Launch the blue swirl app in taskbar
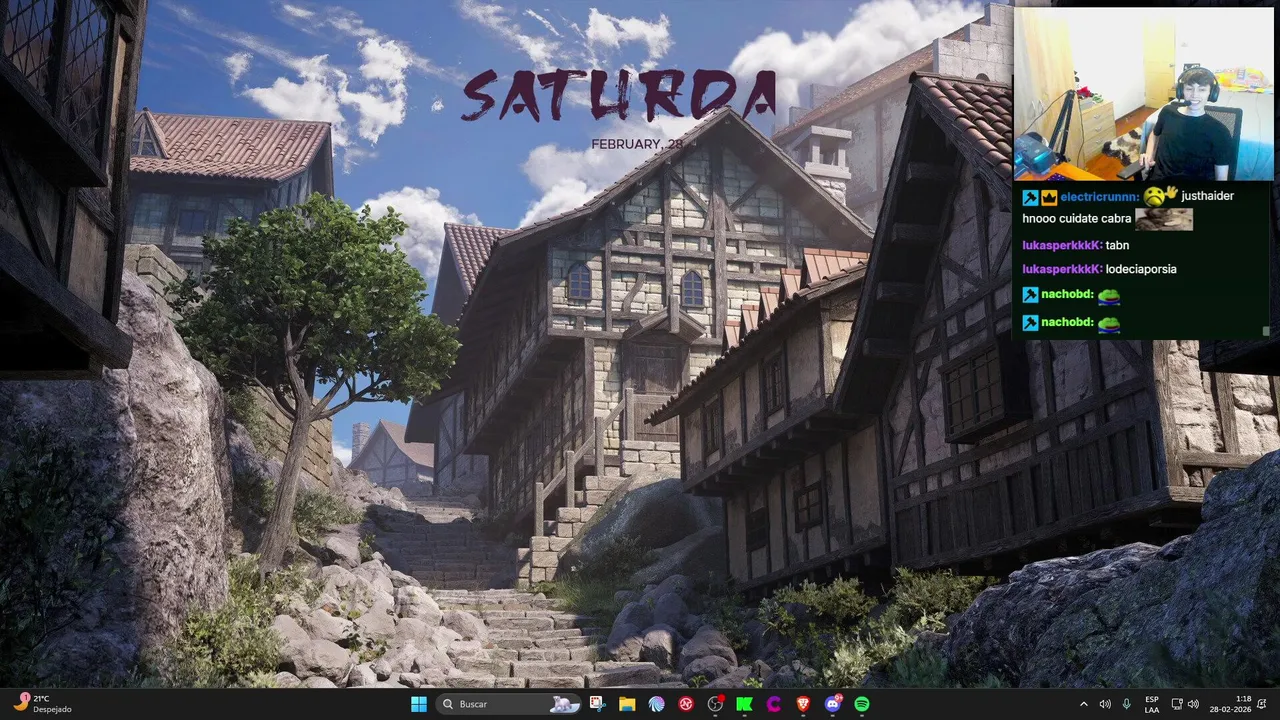This screenshot has width=1280, height=720. click(x=656, y=704)
